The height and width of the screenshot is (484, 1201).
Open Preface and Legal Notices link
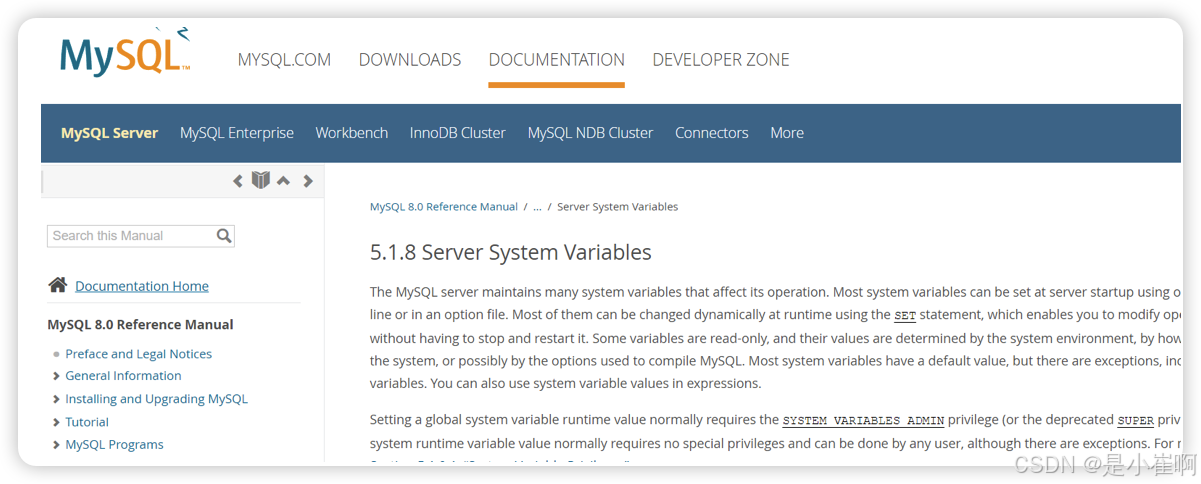point(139,354)
